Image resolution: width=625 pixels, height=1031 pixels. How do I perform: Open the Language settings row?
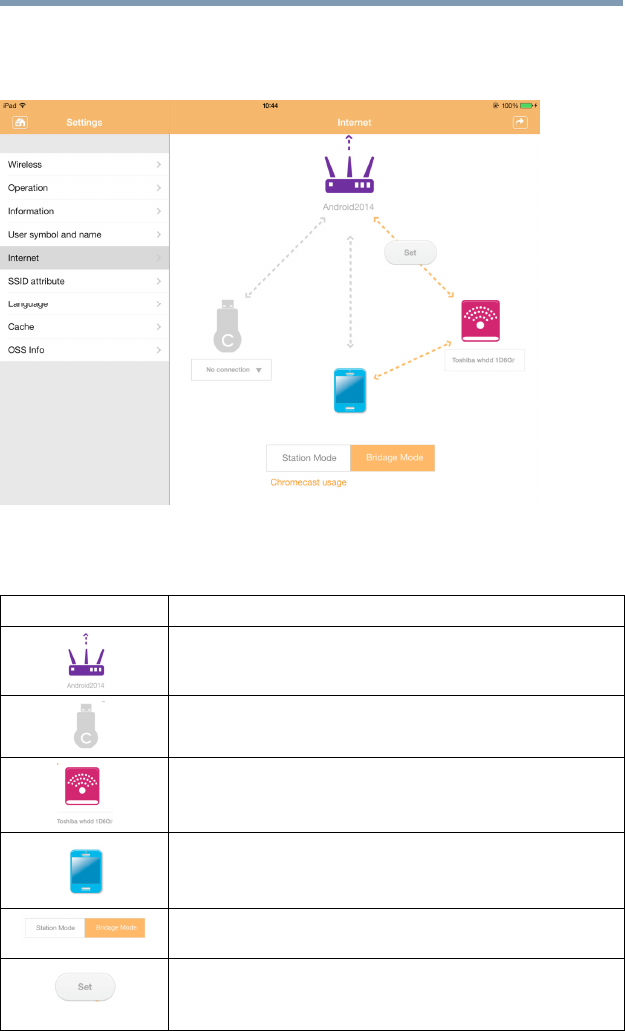pyautogui.click(x=85, y=304)
